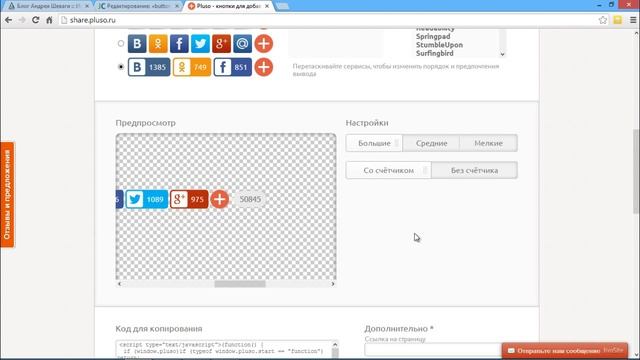Go forward with the browser forward arrow
This screenshot has width=640, height=360.
[22, 20]
